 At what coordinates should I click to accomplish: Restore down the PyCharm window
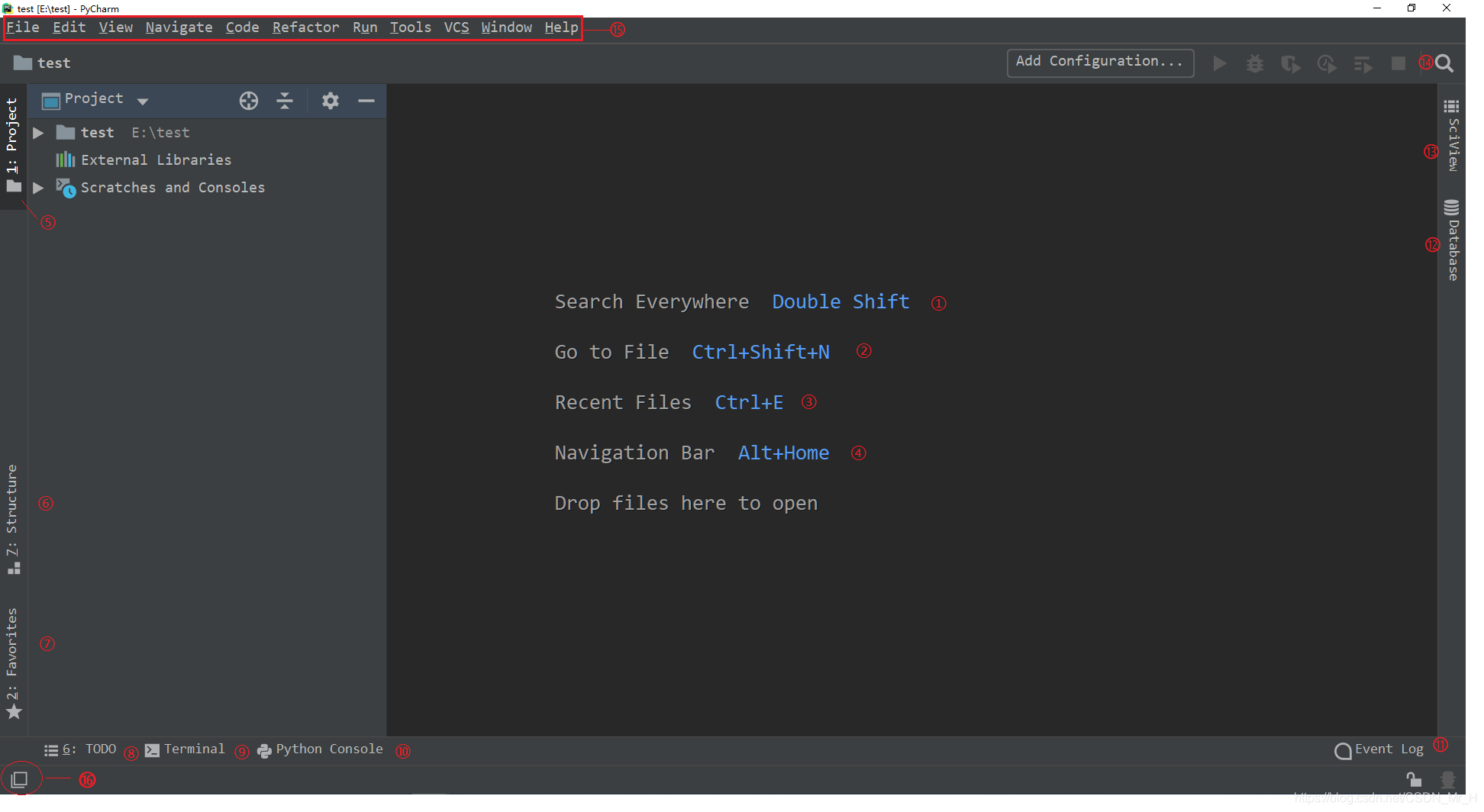1411,8
